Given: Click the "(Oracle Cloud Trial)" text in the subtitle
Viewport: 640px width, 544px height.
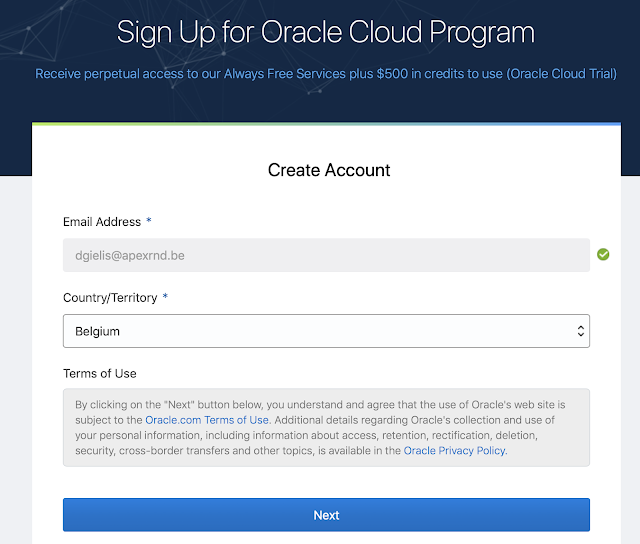Looking at the screenshot, I should (560, 74).
